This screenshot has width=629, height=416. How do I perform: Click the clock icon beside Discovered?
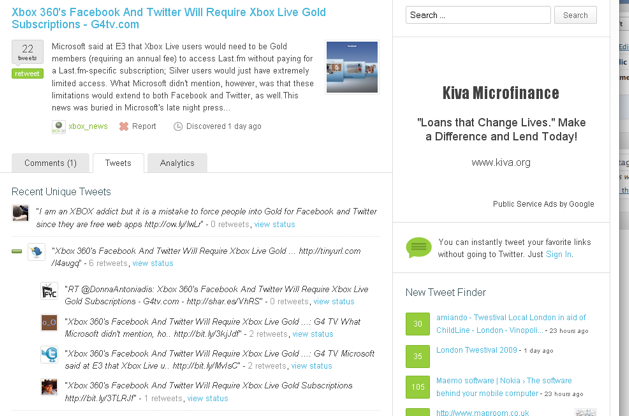(178, 127)
